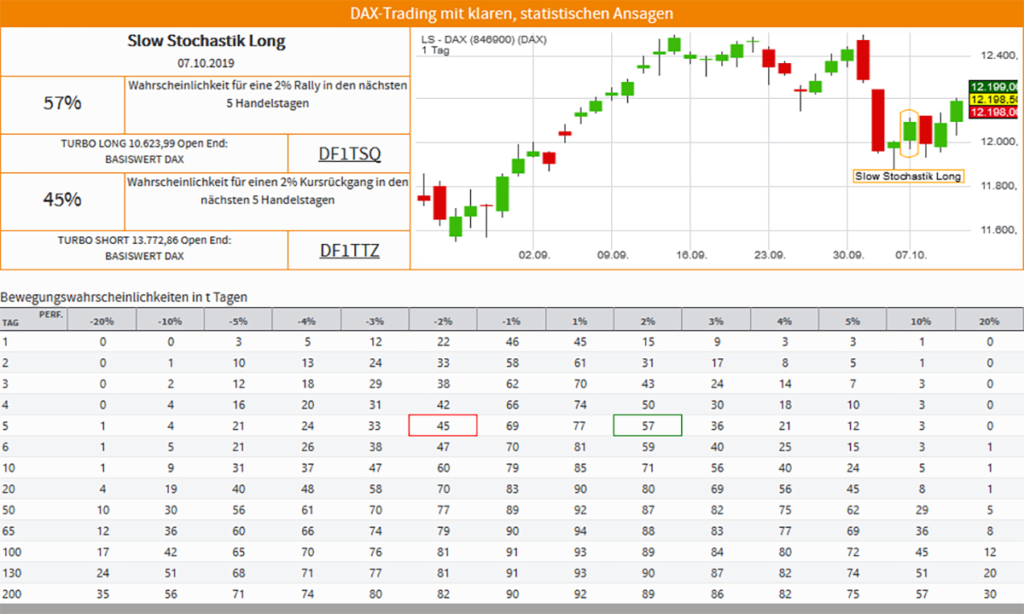The width and height of the screenshot is (1024, 614).
Task: Click the 1% column header
Action: point(580,321)
